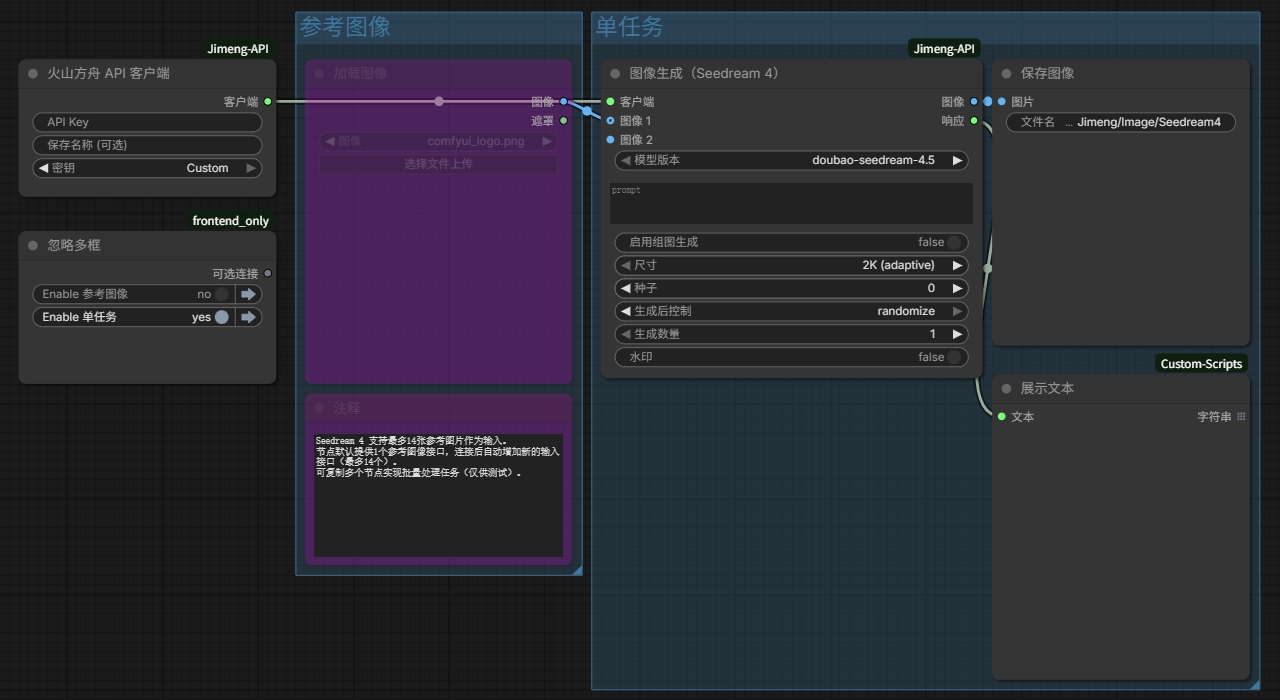Click the 图像 1 input port

click(611, 120)
